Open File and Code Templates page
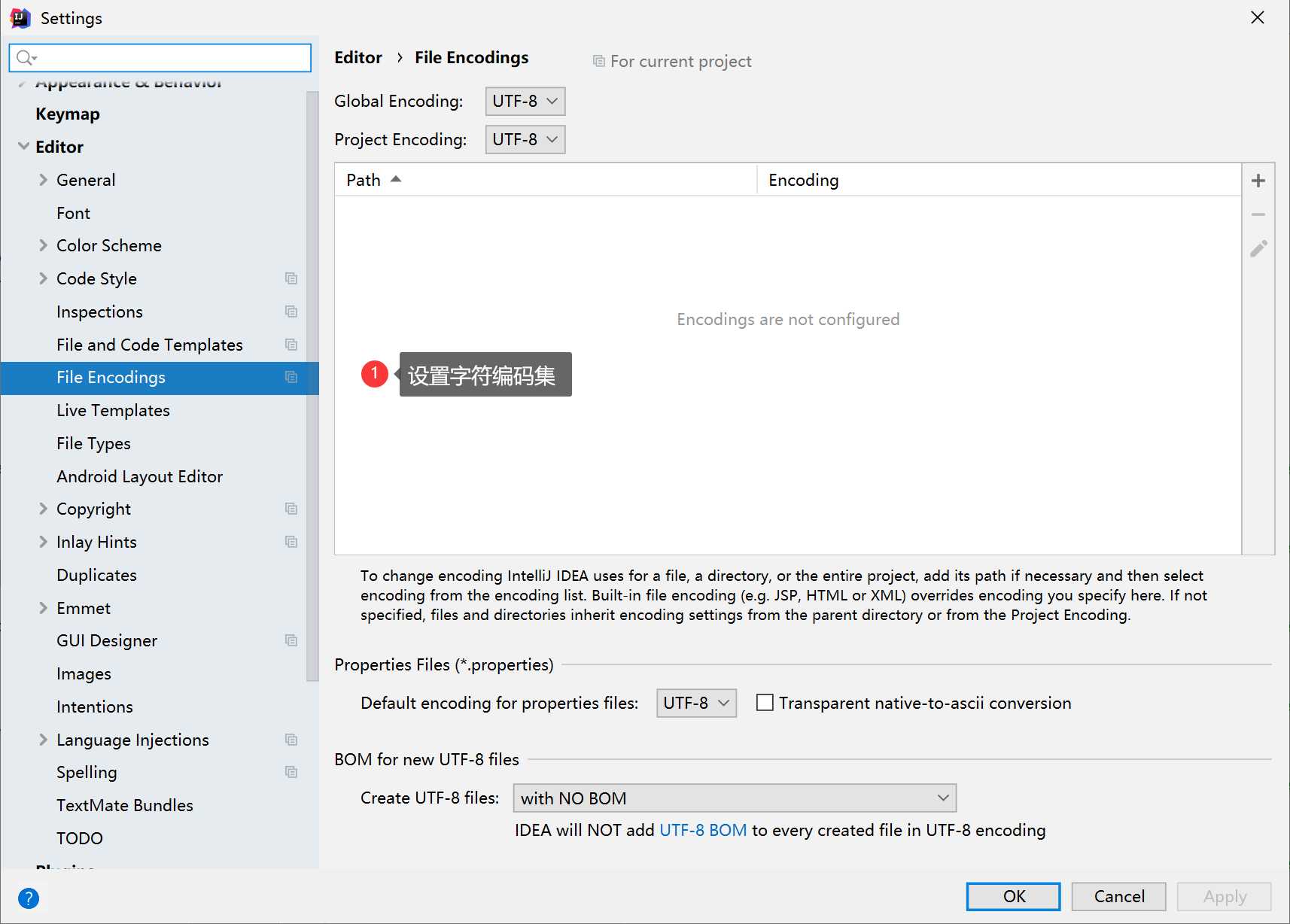 click(150, 345)
